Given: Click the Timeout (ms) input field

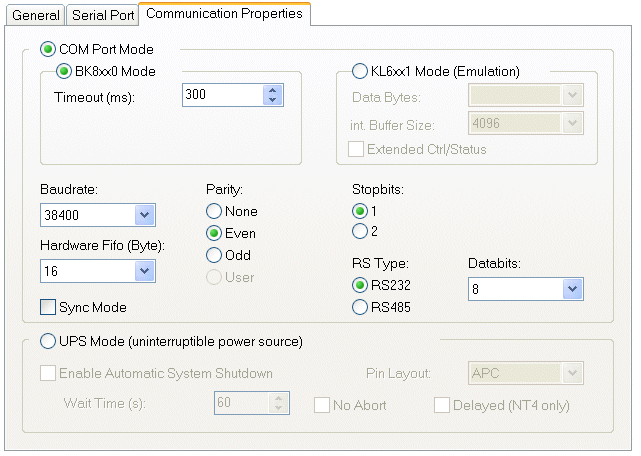Looking at the screenshot, I should tap(222, 96).
